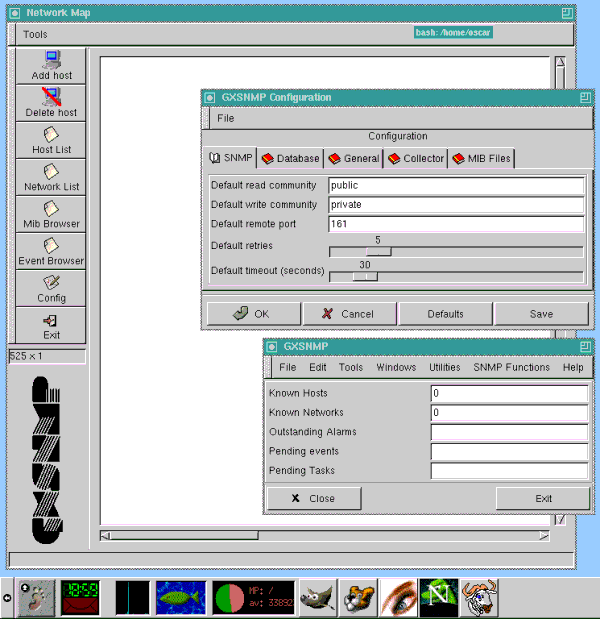This screenshot has width=600, height=619.
Task: Launch Netscape from the desktop panel
Action: pos(438,597)
